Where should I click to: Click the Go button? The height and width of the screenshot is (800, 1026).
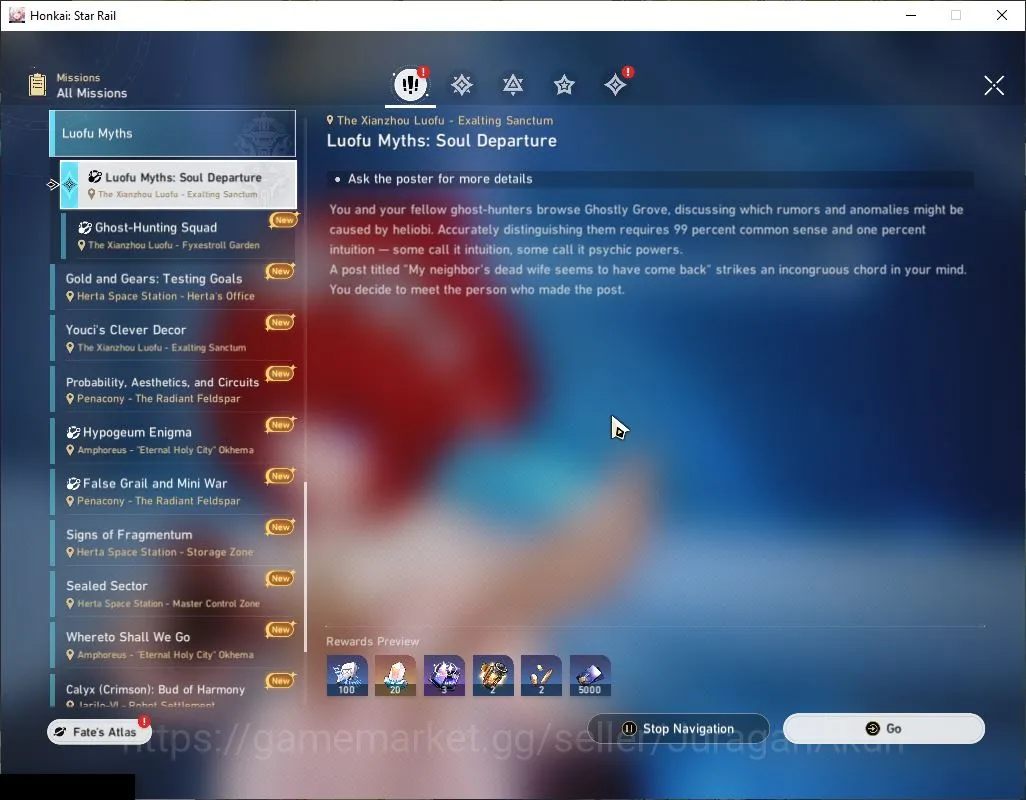[x=884, y=729]
